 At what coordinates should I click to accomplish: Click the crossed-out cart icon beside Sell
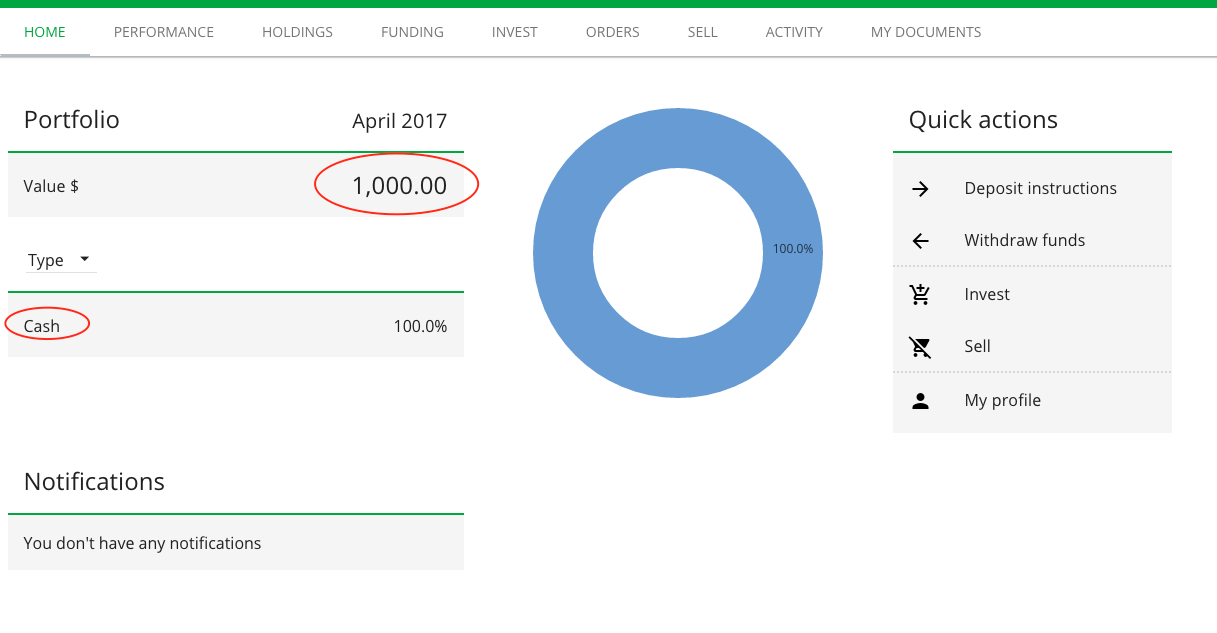pyautogui.click(x=921, y=347)
